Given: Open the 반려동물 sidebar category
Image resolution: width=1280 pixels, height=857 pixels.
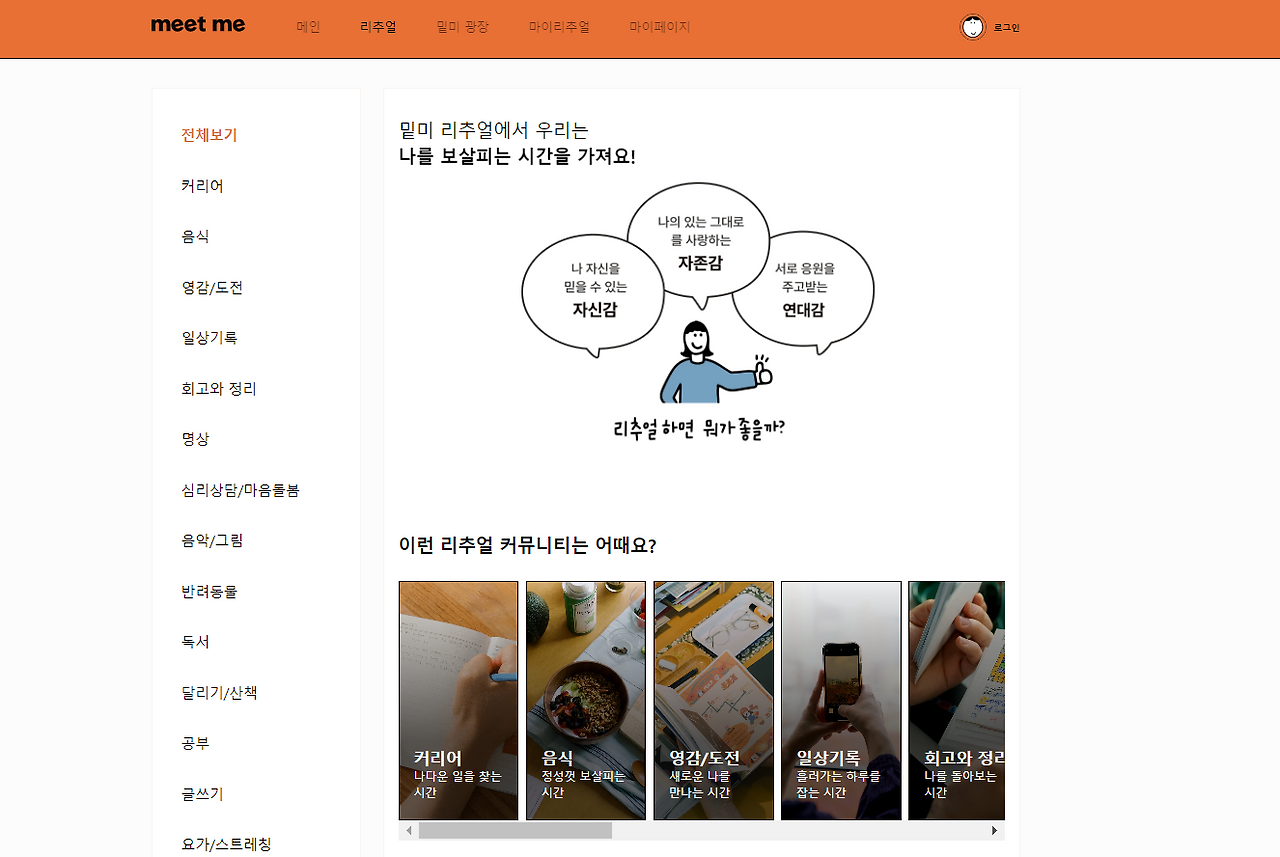Looking at the screenshot, I should click(208, 591).
